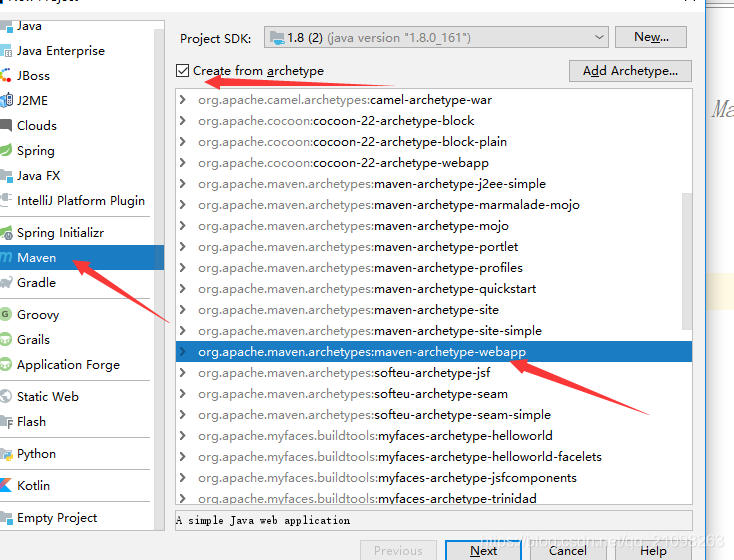Click the Clouds icon
This screenshot has width=734, height=560.
6,125
